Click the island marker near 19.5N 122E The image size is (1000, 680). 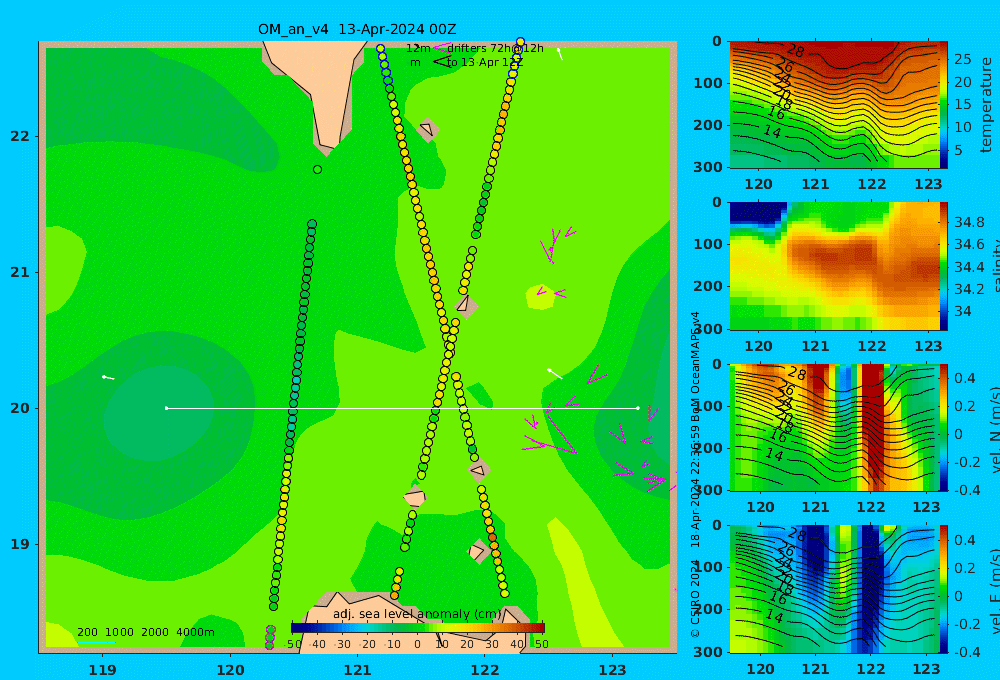tap(478, 471)
